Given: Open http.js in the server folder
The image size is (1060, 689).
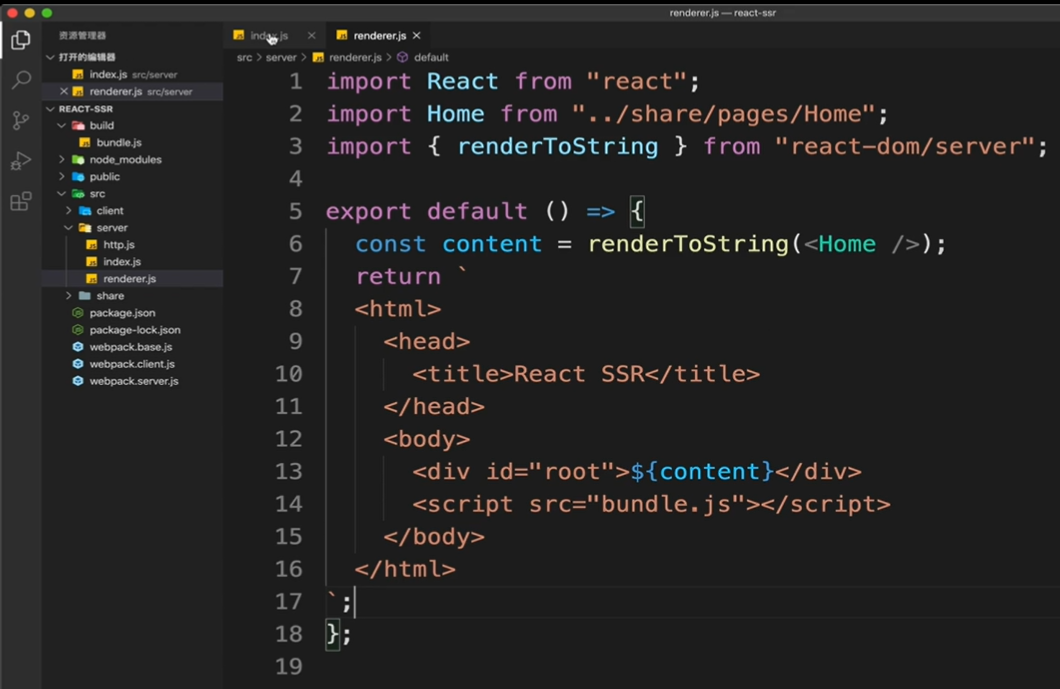Looking at the screenshot, I should (118, 245).
